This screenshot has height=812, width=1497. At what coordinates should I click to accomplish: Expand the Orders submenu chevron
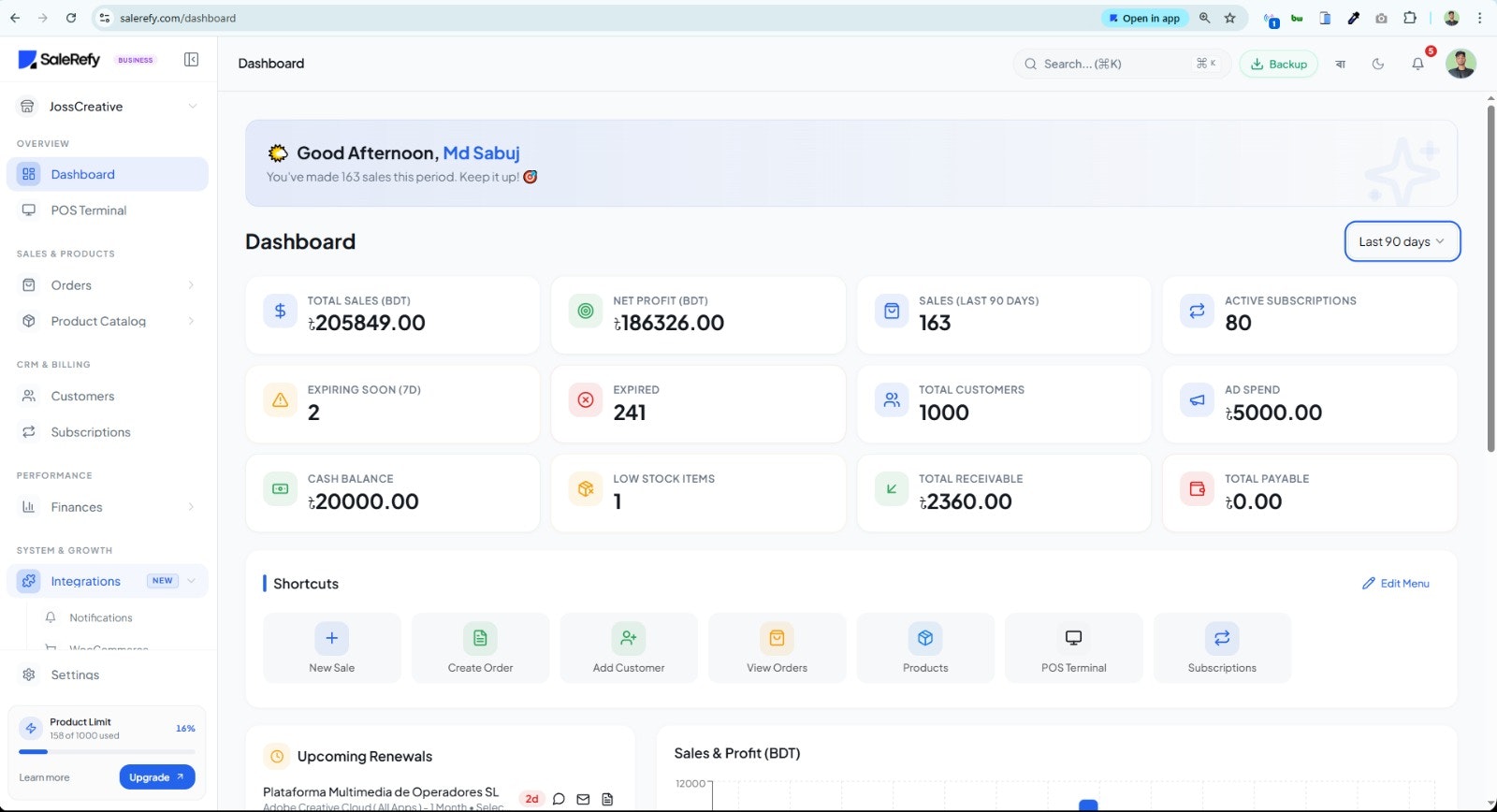click(x=191, y=285)
